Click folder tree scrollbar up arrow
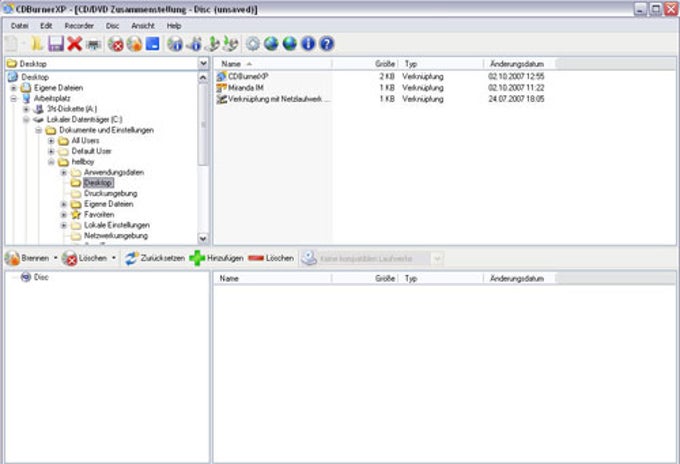 [203, 78]
